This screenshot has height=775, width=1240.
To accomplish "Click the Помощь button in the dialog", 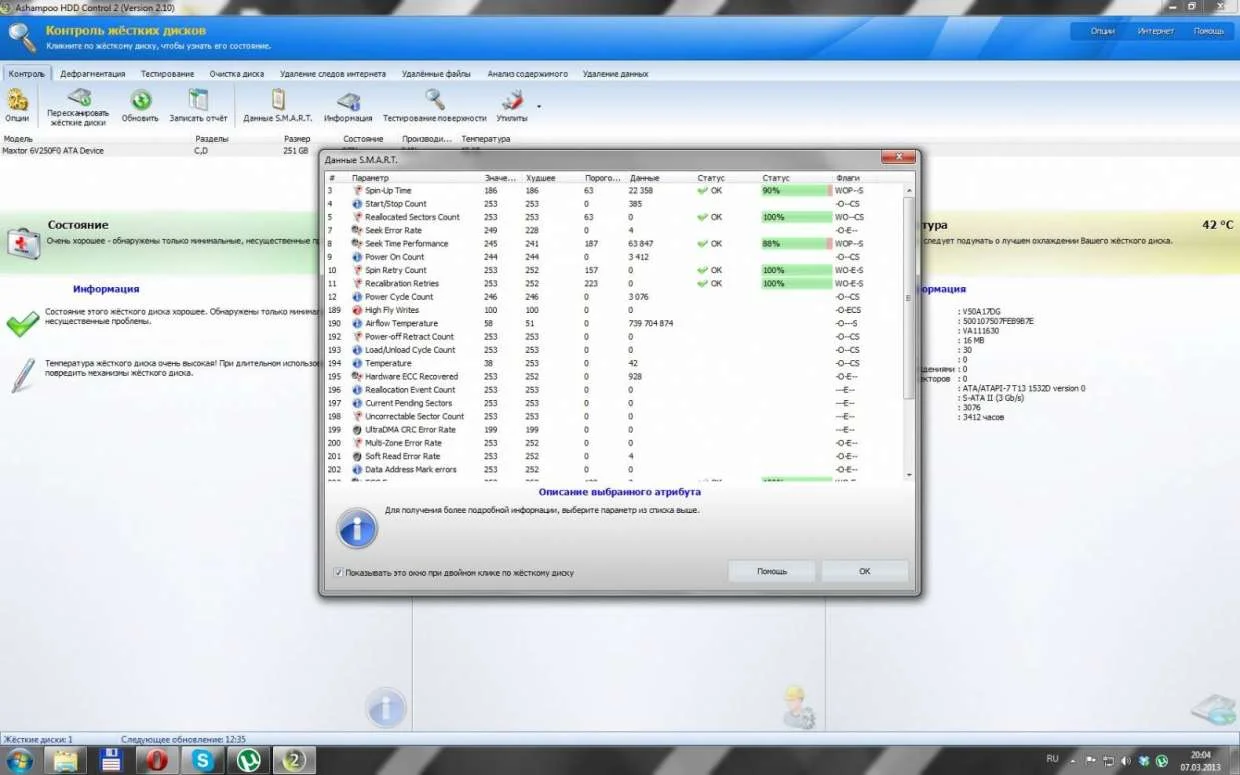I will pyautogui.click(x=771, y=571).
